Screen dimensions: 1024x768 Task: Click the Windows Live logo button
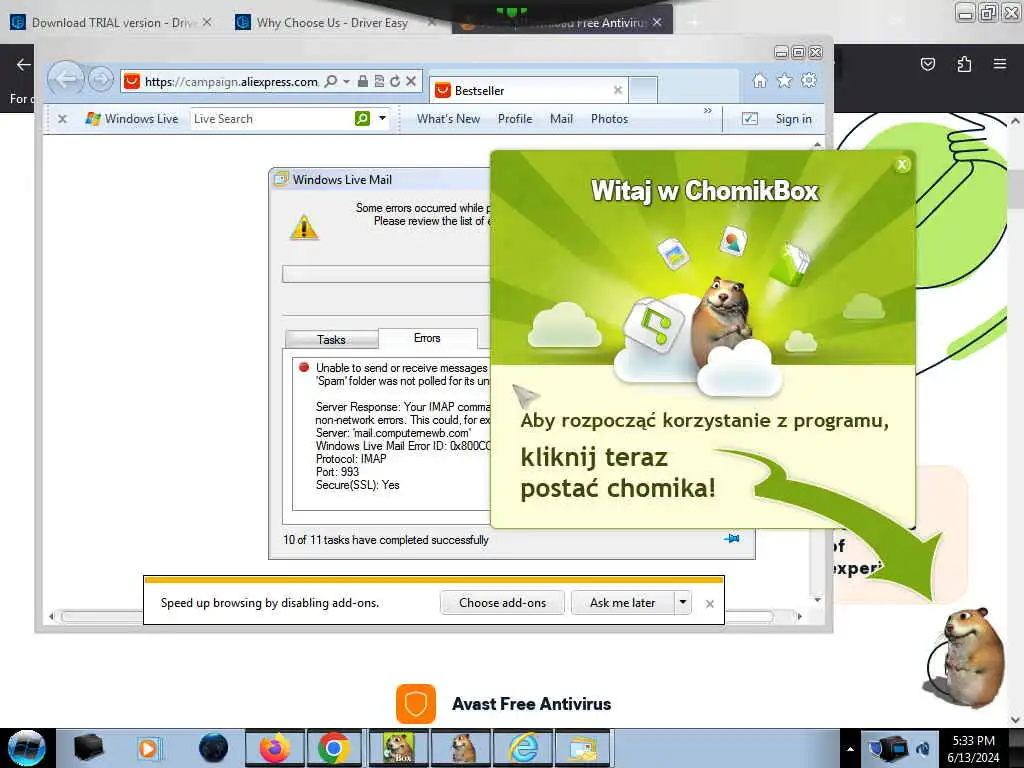tap(133, 119)
